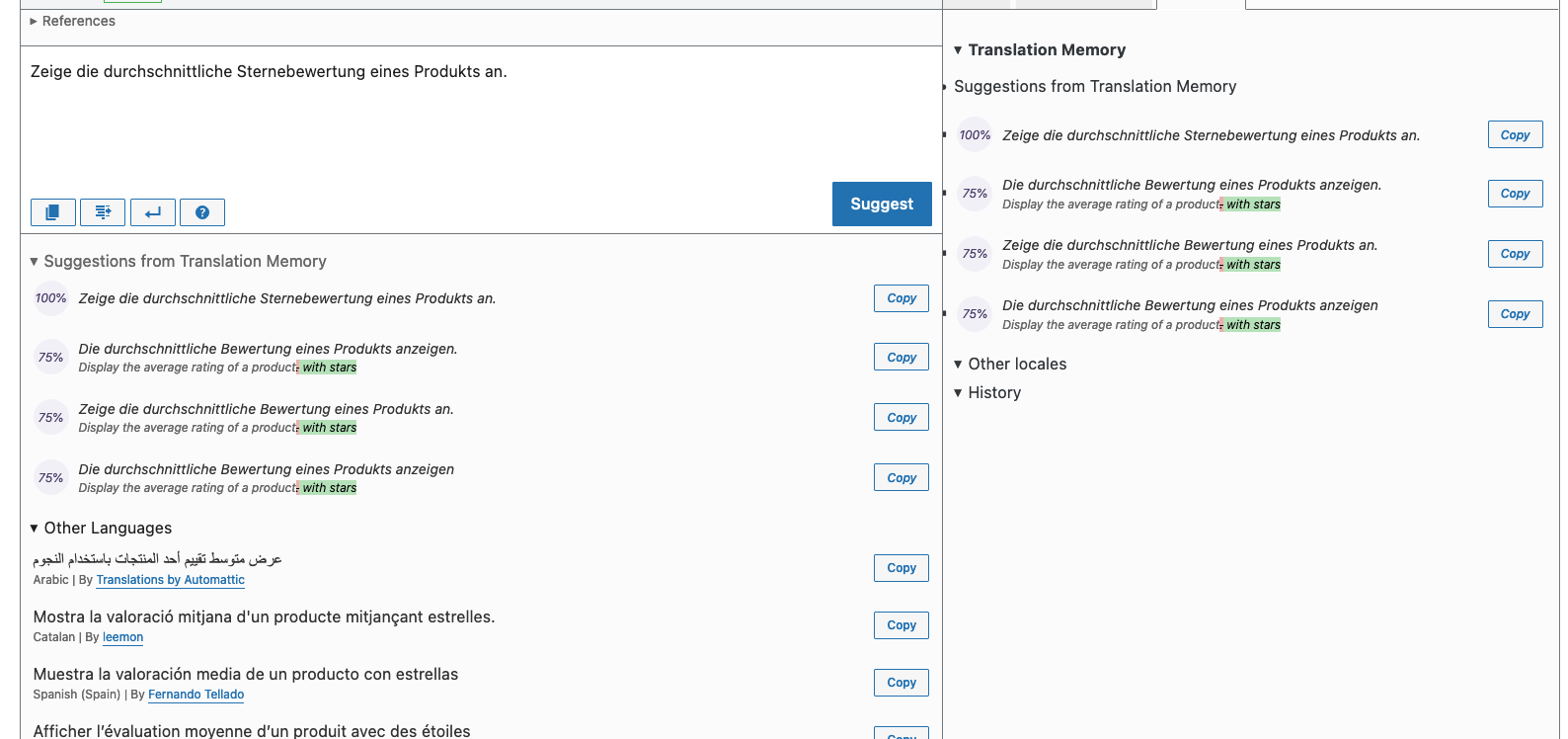Toggle the Other locales section
This screenshot has height=739, width=1568.
point(1009,364)
